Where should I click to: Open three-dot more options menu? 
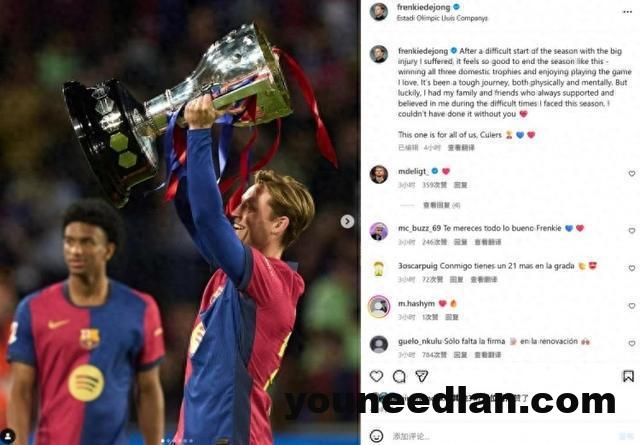click(627, 12)
